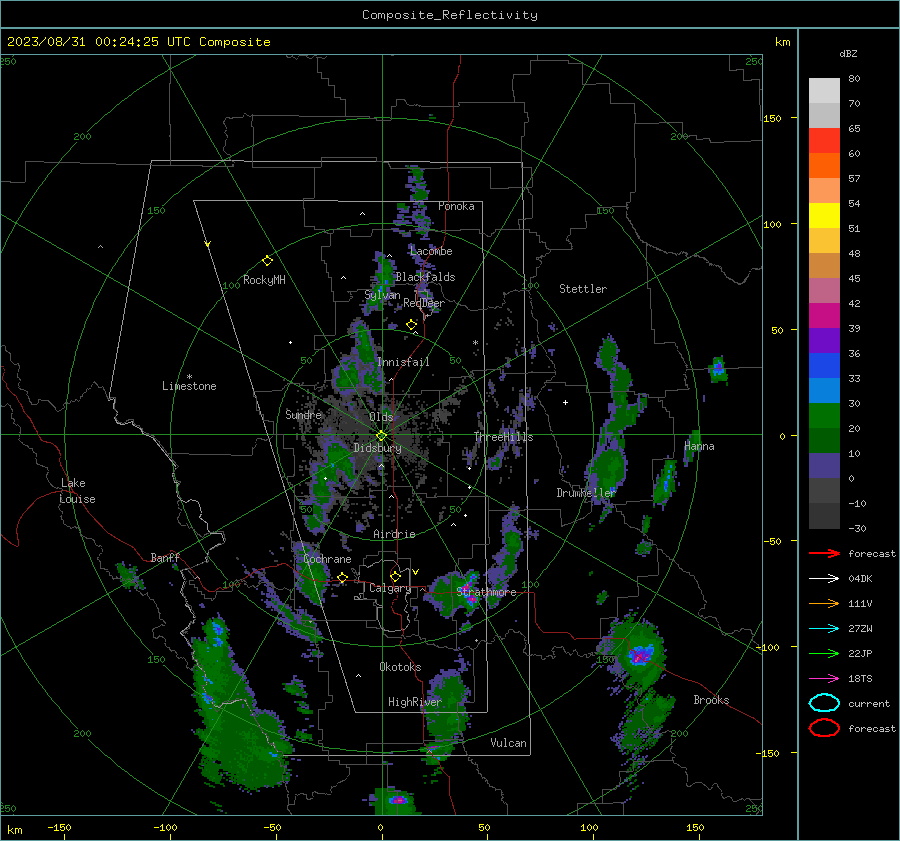Click yellow diamond marker near RockyMH

pos(267,261)
